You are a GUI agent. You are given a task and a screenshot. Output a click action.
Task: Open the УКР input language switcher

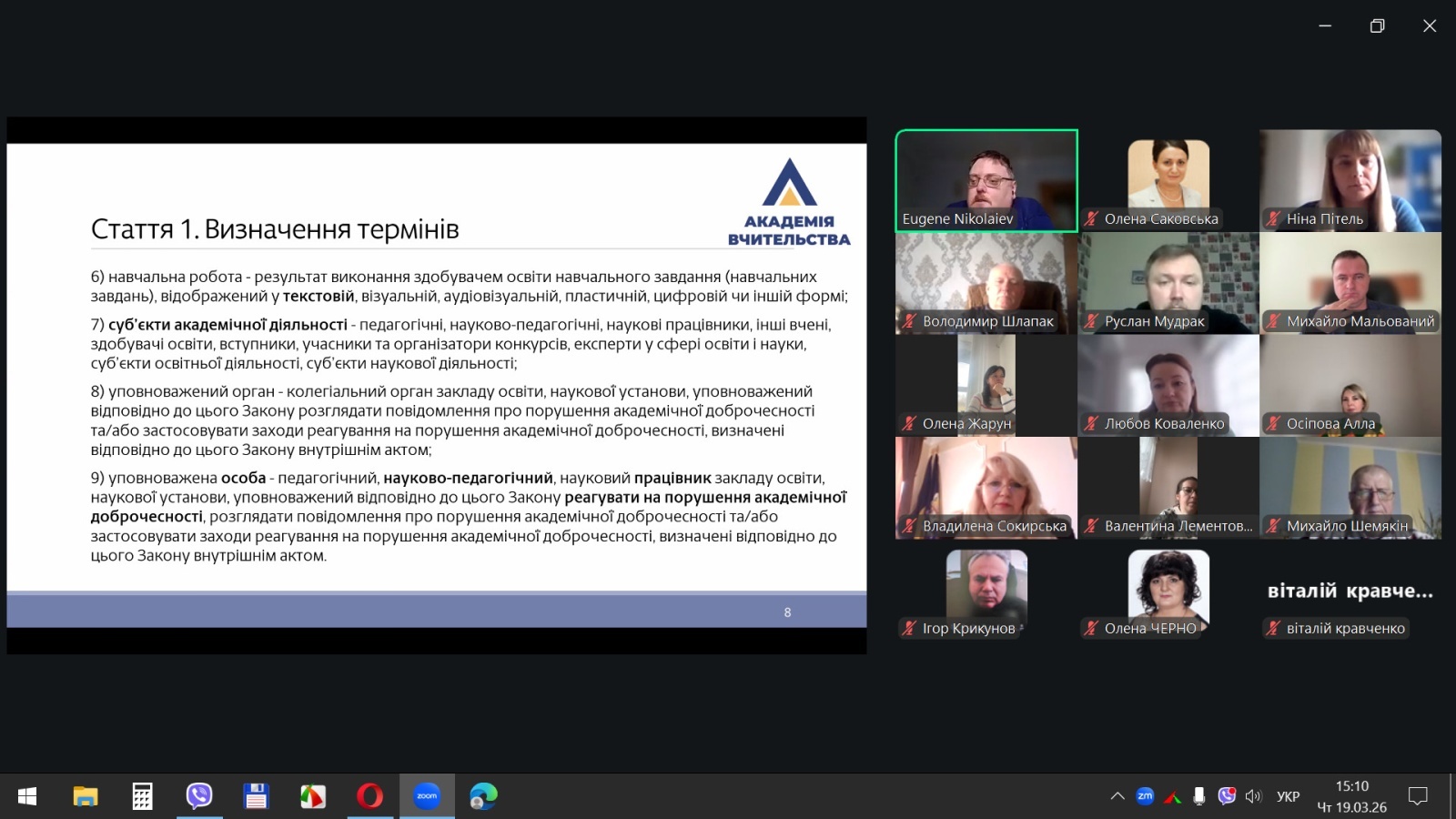coord(1288,796)
